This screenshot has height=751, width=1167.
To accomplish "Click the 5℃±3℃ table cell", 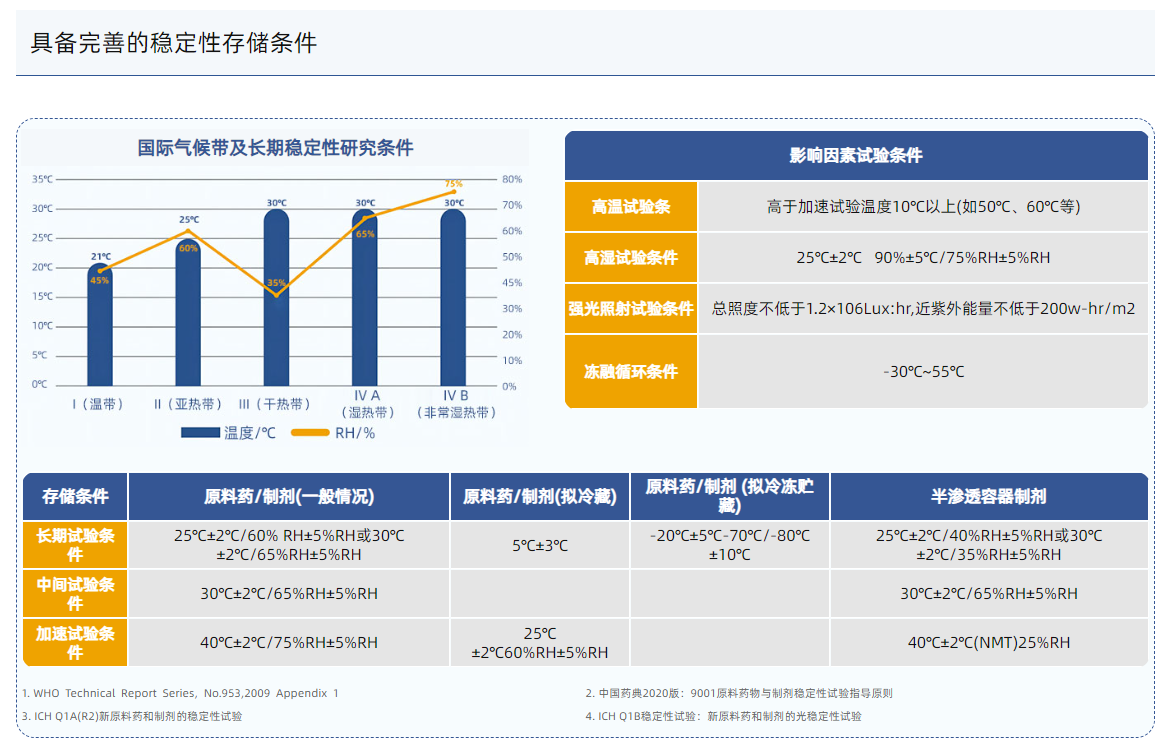I will [539, 545].
